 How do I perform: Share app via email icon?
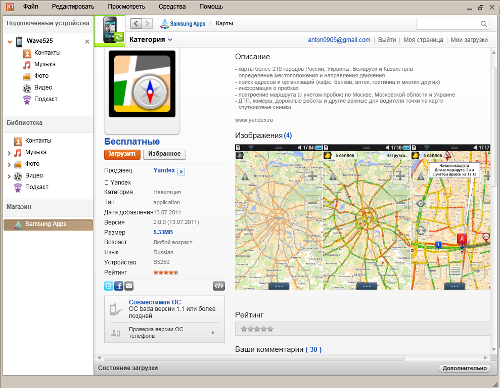point(129,286)
